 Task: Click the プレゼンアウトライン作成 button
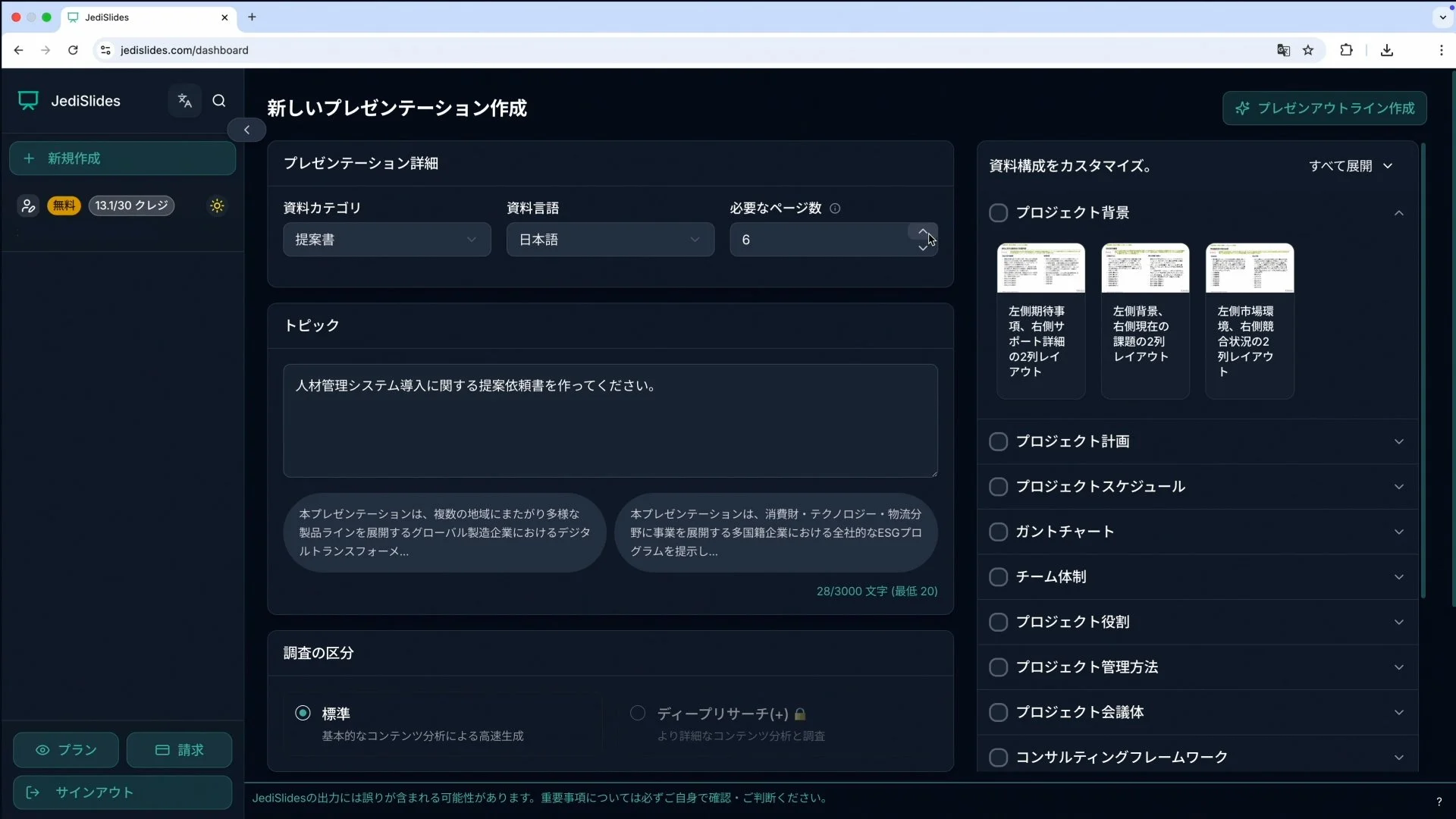pos(1324,108)
